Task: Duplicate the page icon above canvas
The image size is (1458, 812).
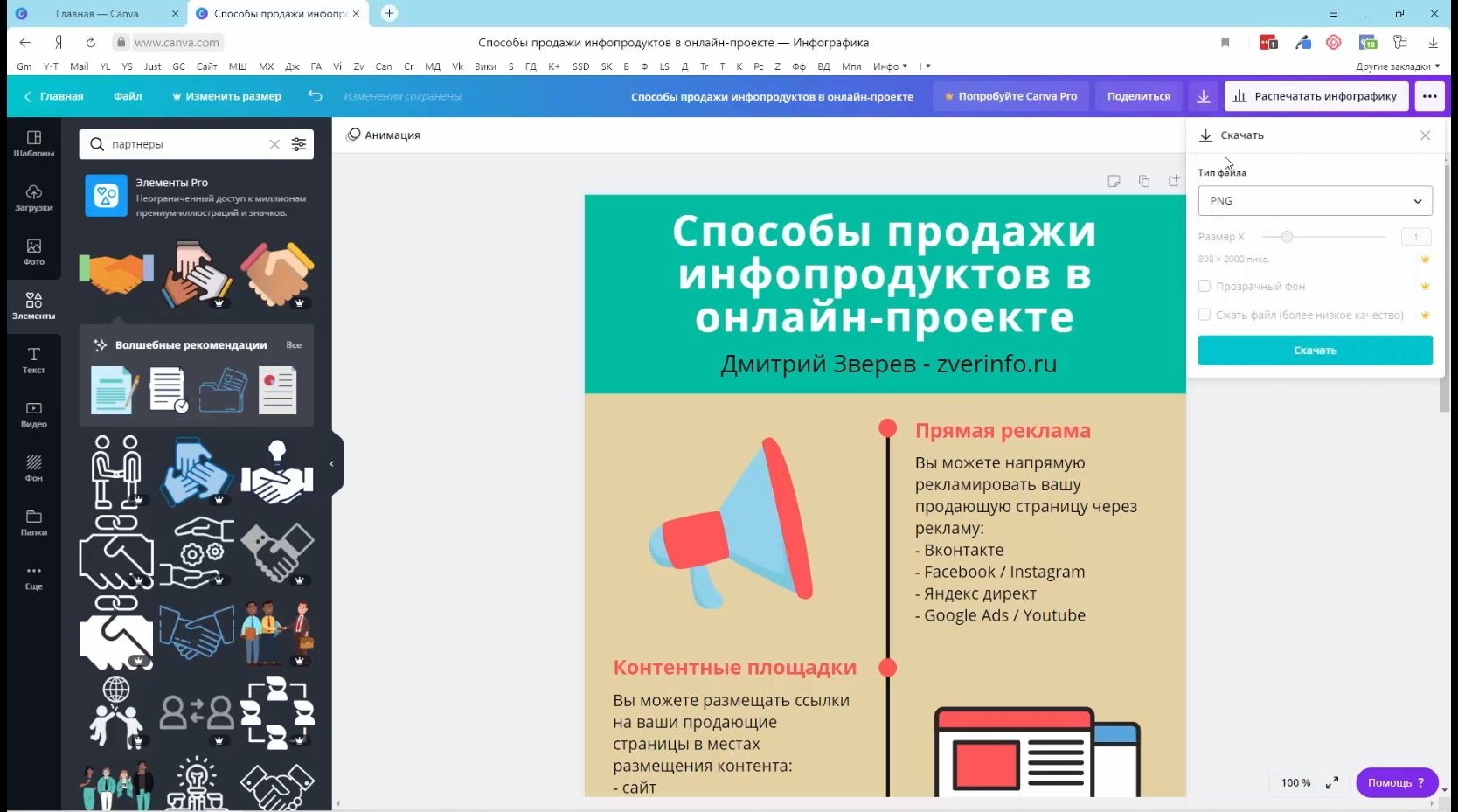Action: point(1144,181)
